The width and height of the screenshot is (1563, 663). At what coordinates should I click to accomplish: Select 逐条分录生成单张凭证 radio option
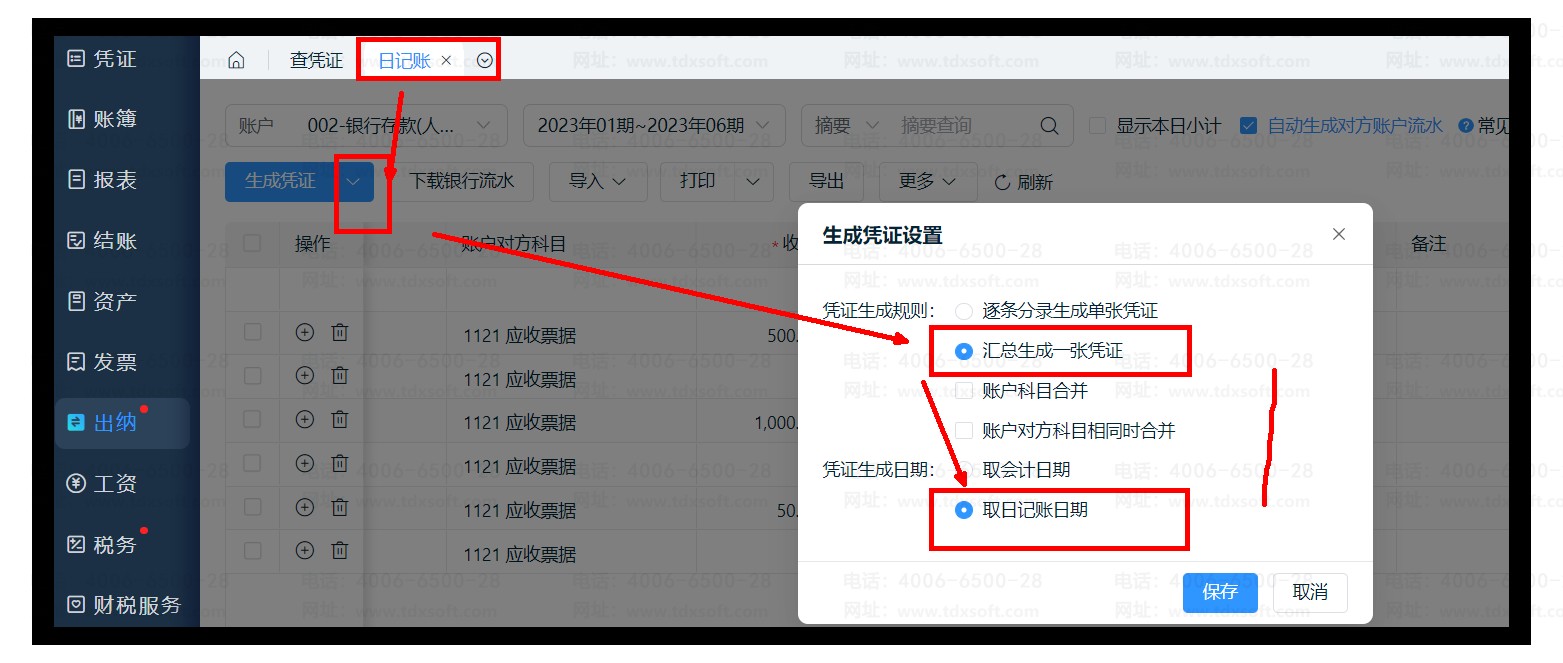(964, 311)
